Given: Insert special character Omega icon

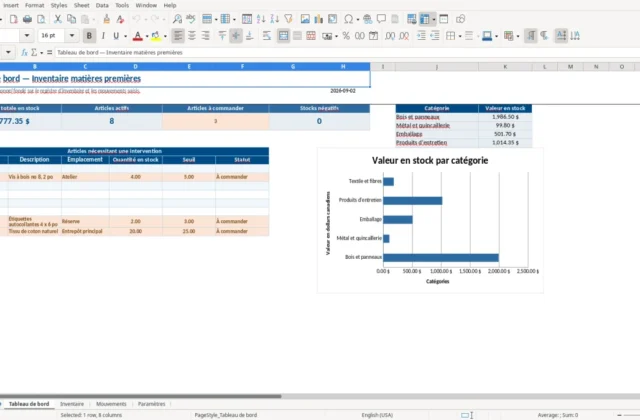Looking at the screenshot, I should (349, 19).
